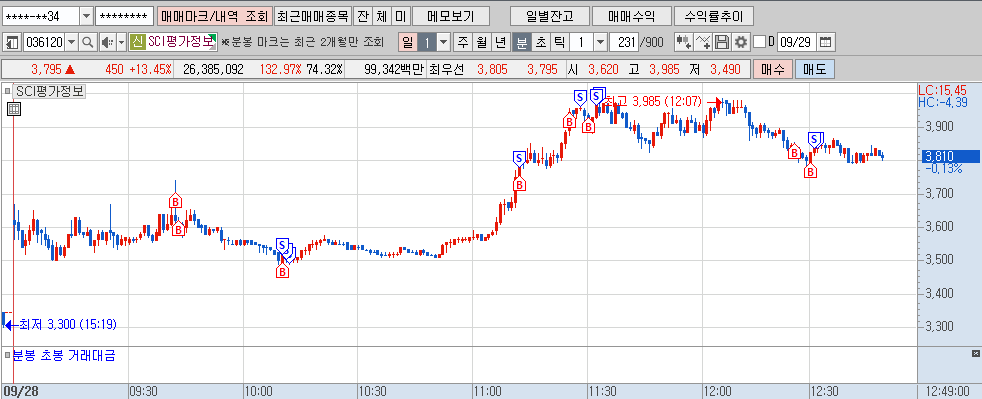The height and width of the screenshot is (399, 982).
Task: Expand the daily interval dropdown next to 일 1
Action: (x=443, y=43)
